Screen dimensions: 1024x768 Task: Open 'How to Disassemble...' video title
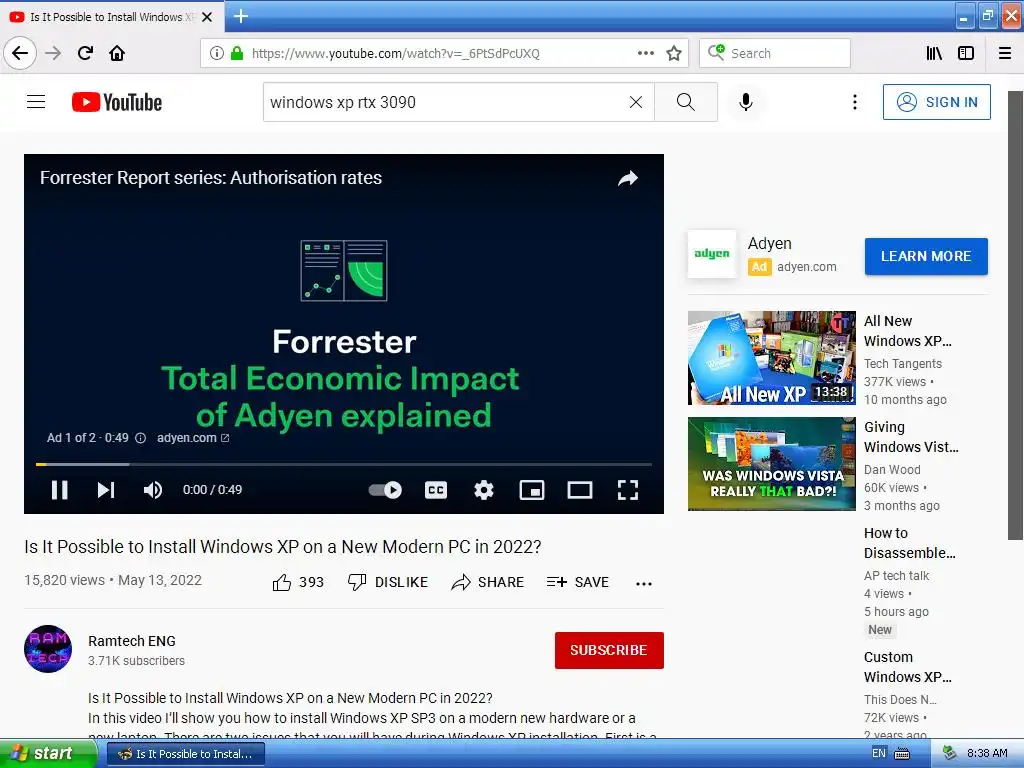(909, 543)
